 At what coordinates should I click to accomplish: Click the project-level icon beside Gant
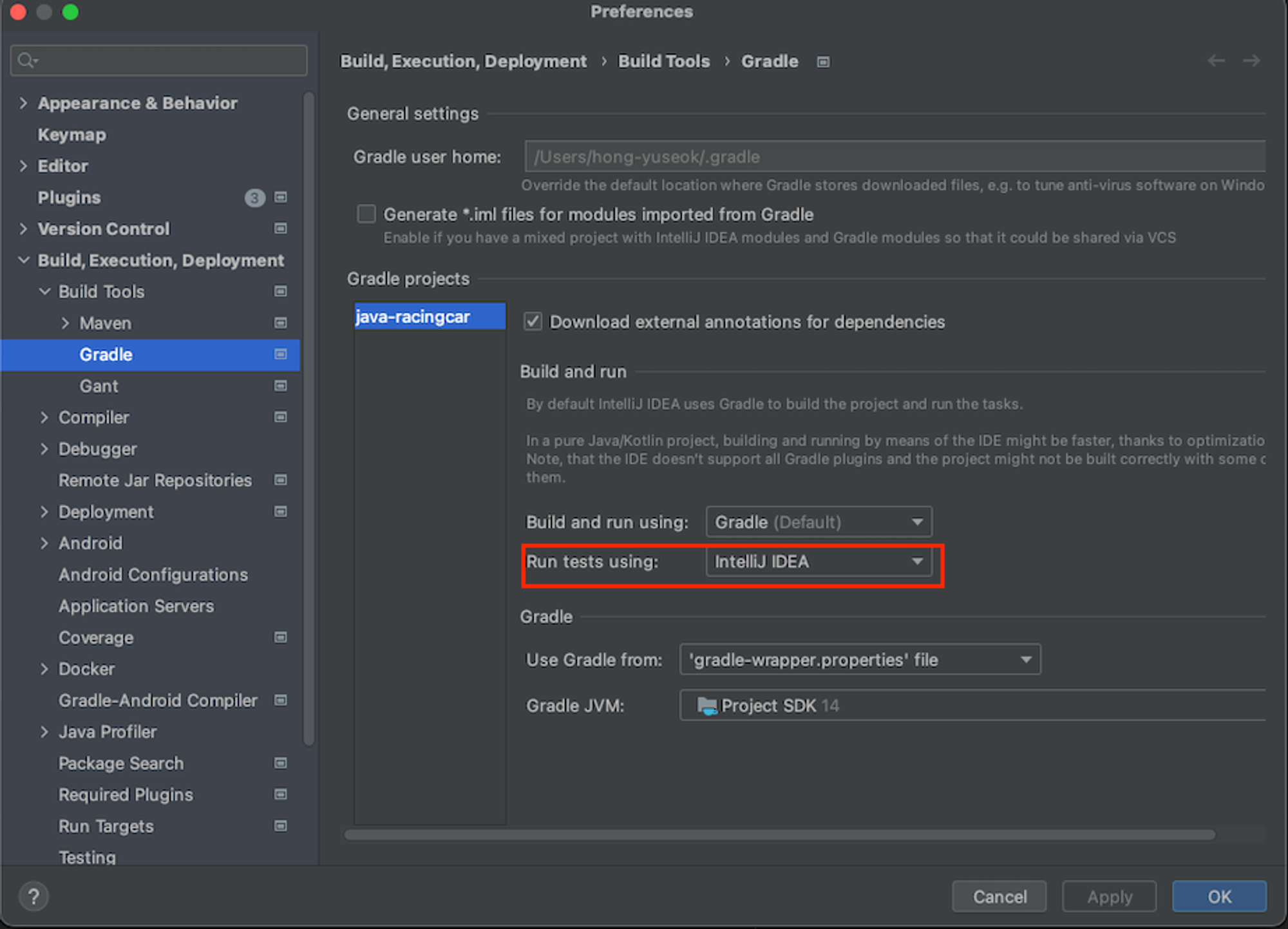pos(281,386)
